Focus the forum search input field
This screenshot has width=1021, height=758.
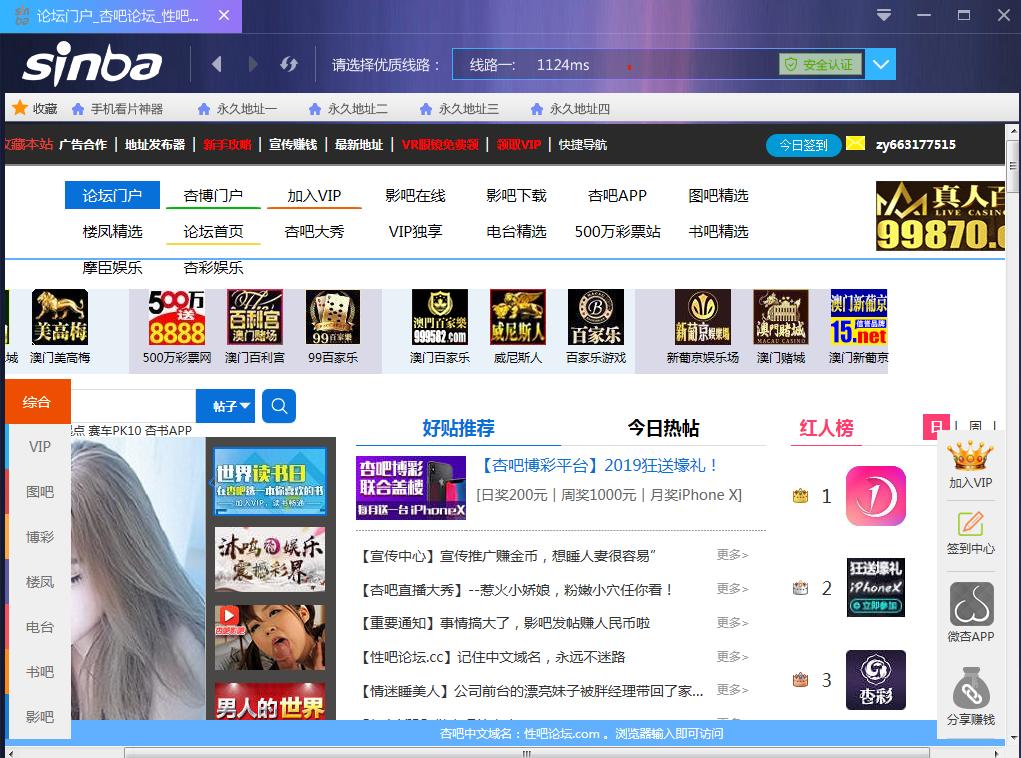point(133,406)
